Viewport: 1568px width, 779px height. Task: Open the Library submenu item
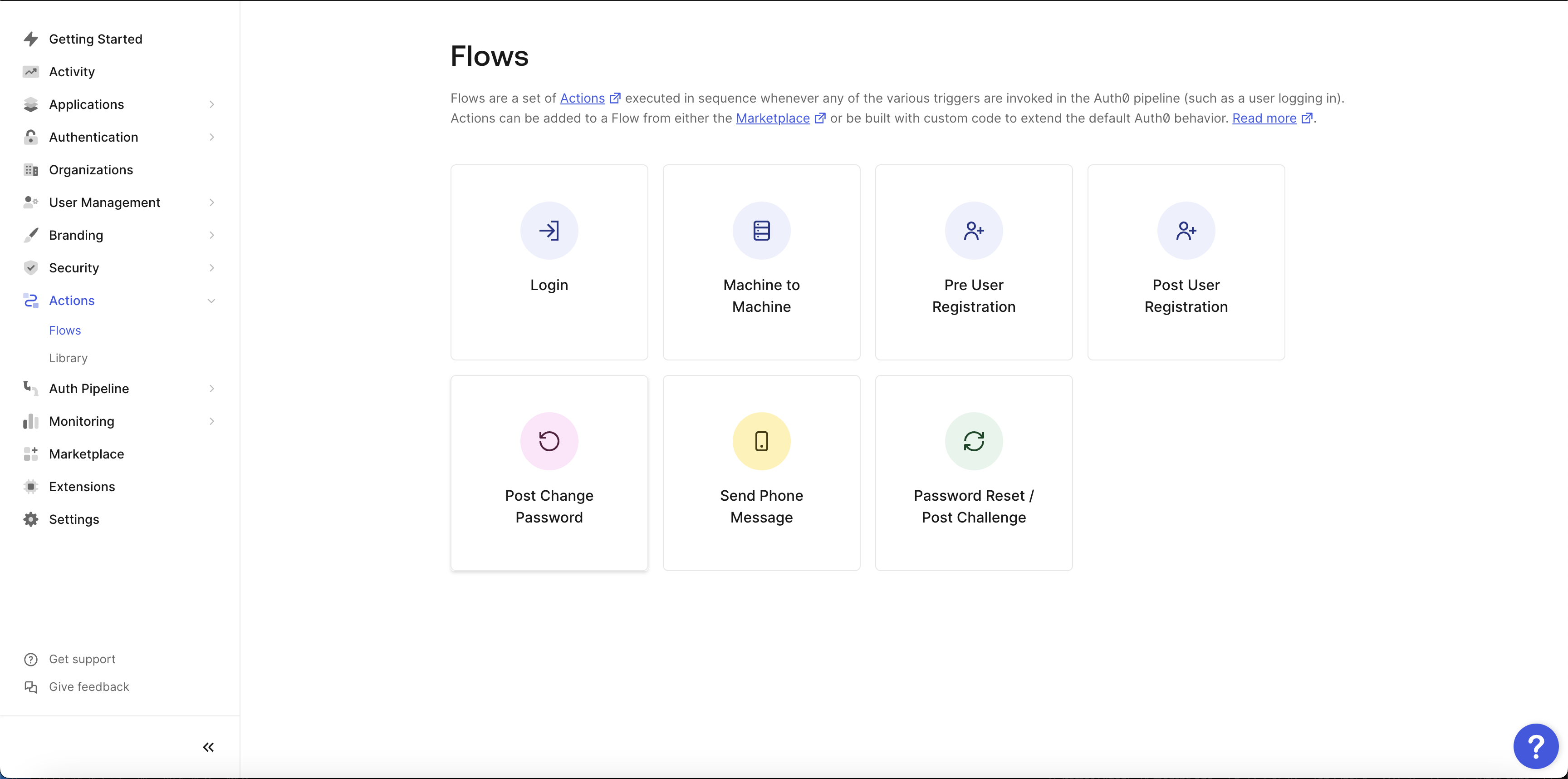pyautogui.click(x=68, y=358)
